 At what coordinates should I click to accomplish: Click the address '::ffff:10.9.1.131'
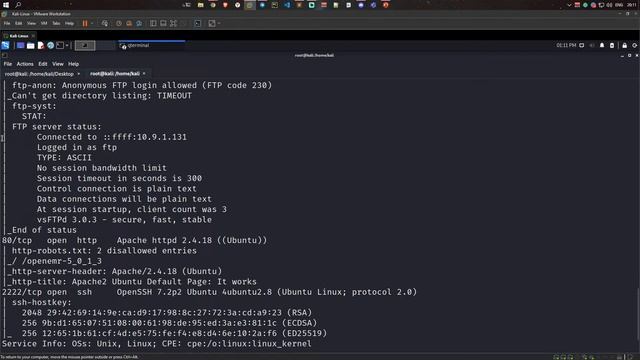point(145,137)
